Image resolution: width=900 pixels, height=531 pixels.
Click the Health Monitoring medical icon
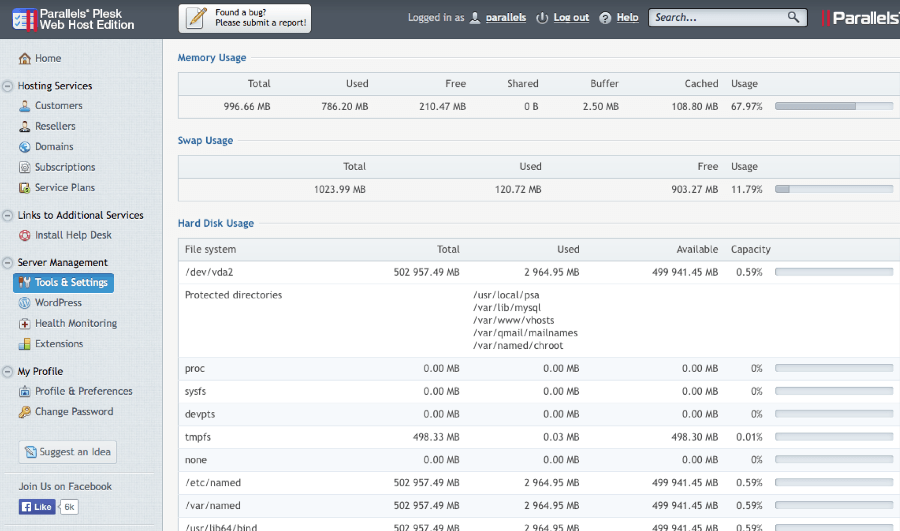(25, 324)
